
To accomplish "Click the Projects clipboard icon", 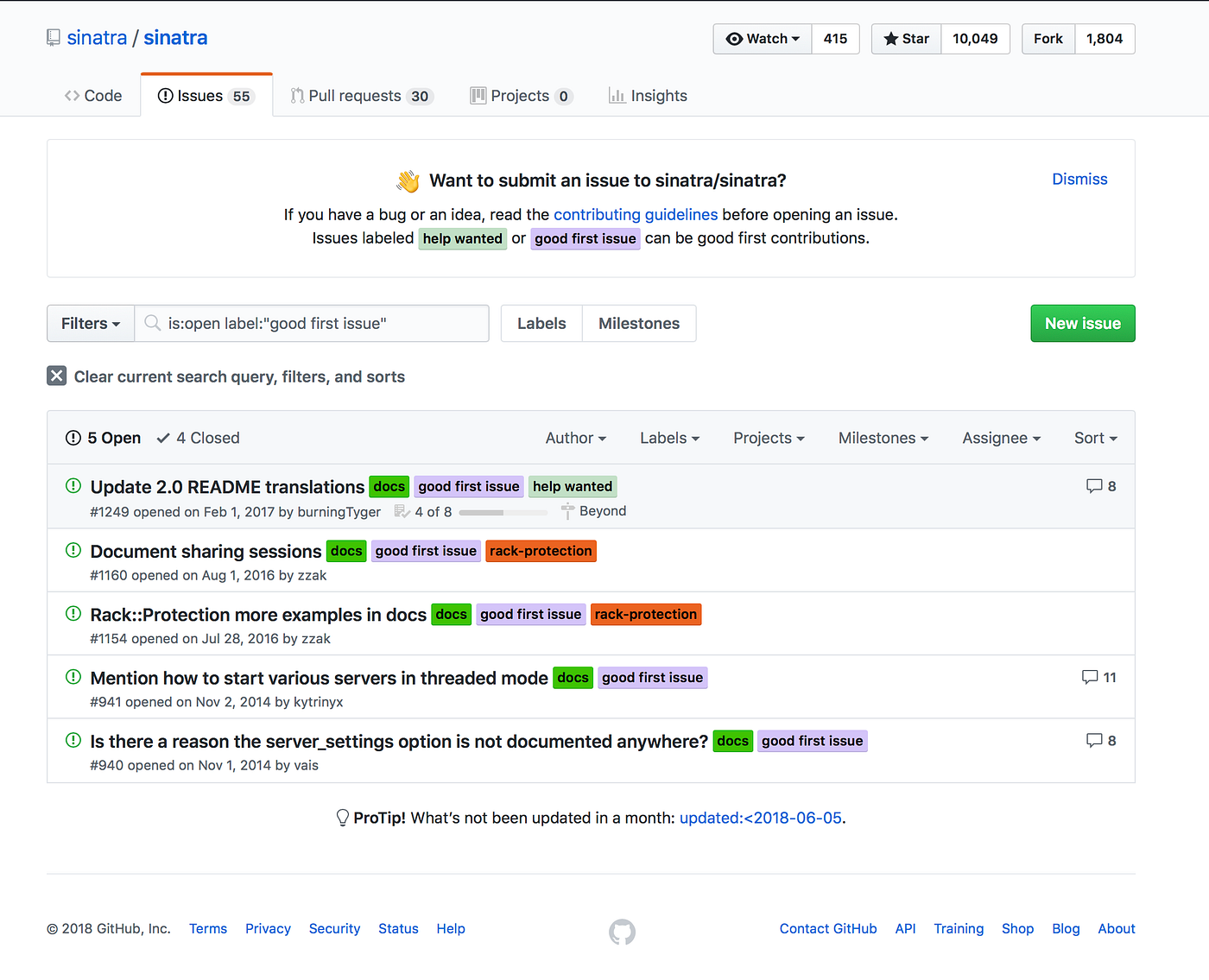I will [x=478, y=95].
